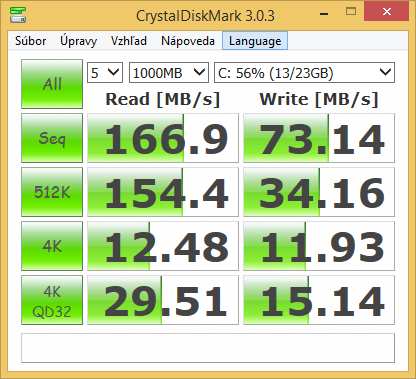Open the test count dropdown showing 5
Screen dimensions: 416x379
point(105,72)
